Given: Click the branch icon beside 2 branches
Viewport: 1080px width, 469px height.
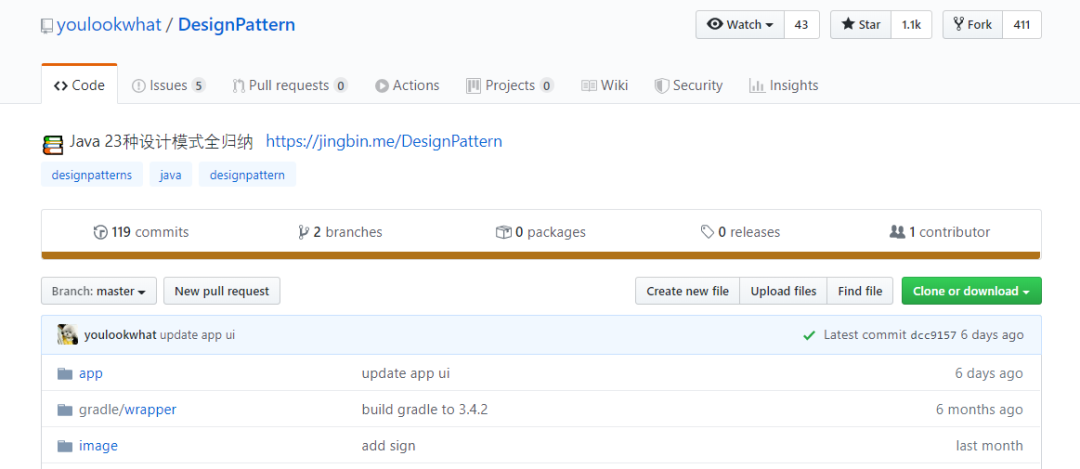Looking at the screenshot, I should (x=303, y=232).
